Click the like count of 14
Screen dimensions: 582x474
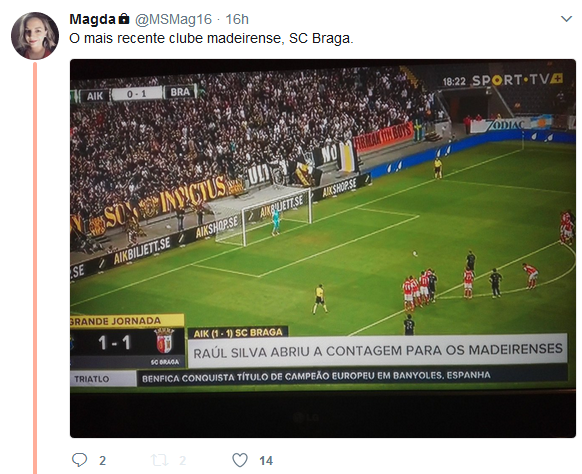(266, 461)
